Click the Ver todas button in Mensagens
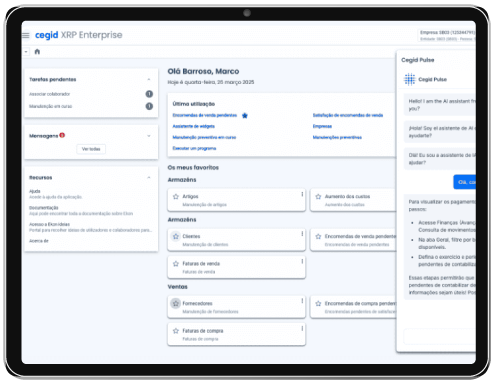Image resolution: width=492 pixels, height=383 pixels. tap(91, 149)
